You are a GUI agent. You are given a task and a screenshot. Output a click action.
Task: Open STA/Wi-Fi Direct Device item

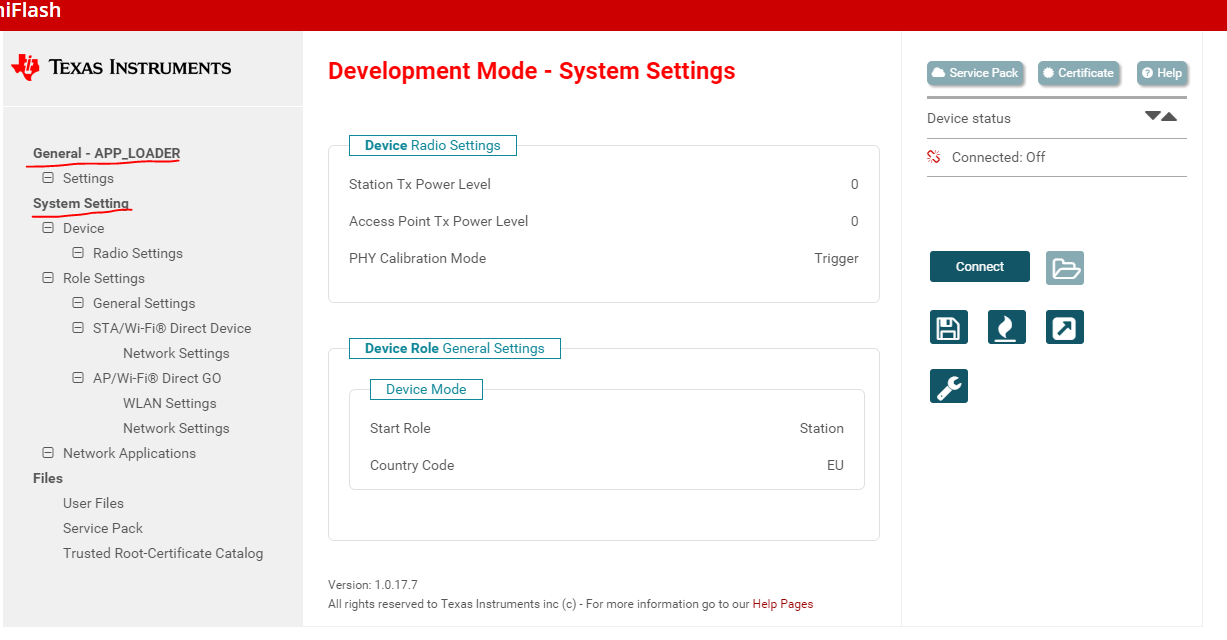pyautogui.click(x=172, y=328)
